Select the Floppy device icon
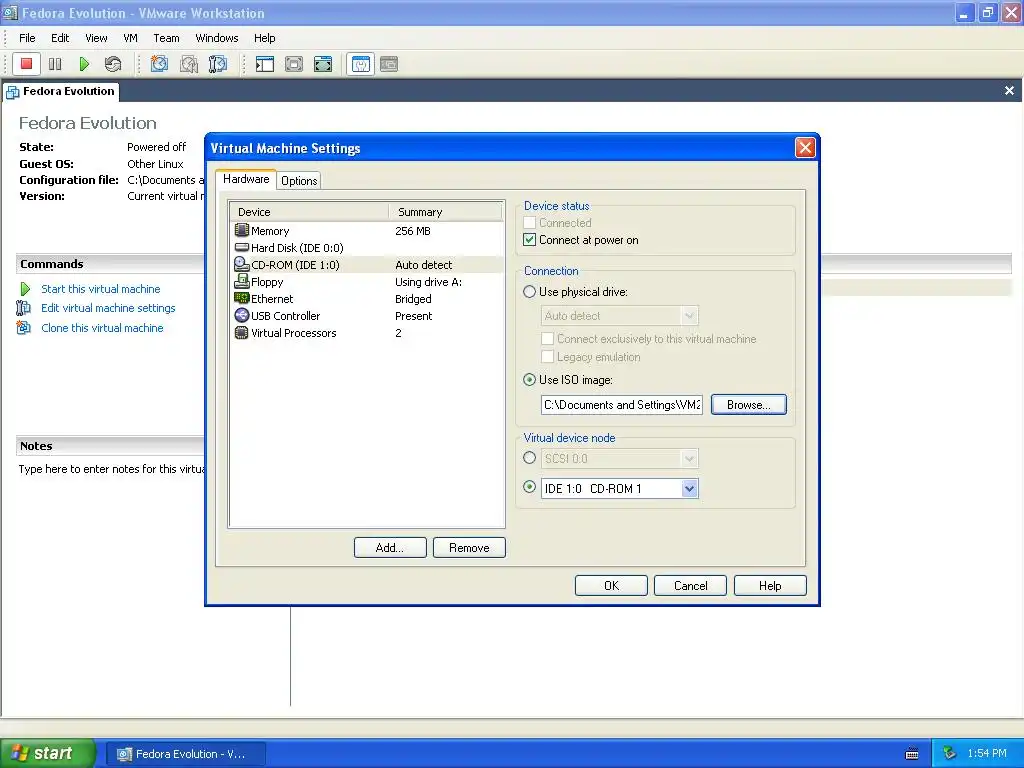1024x768 pixels. [242, 281]
